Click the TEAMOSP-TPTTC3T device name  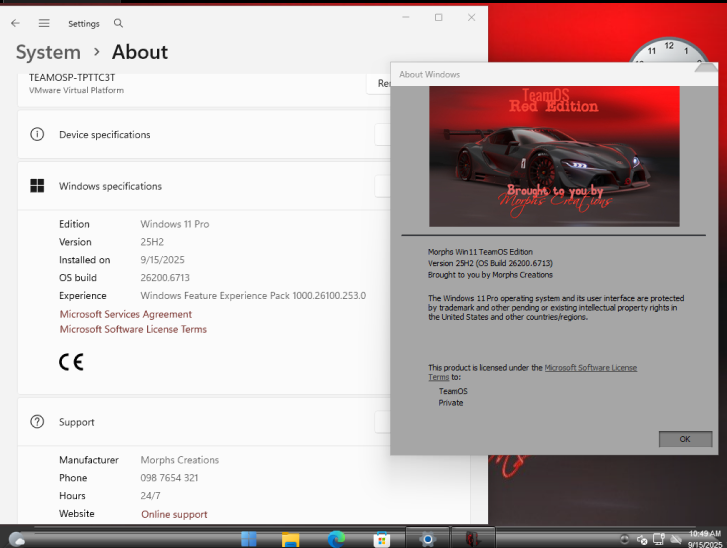72,78
